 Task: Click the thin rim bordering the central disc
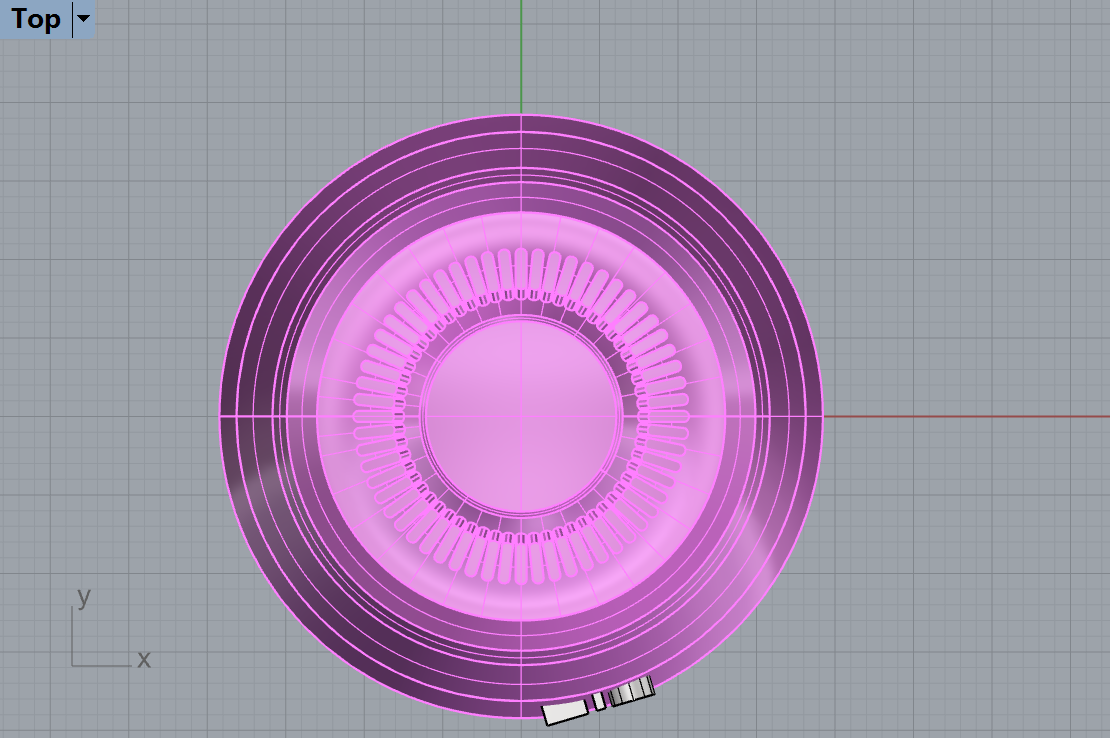click(x=521, y=318)
